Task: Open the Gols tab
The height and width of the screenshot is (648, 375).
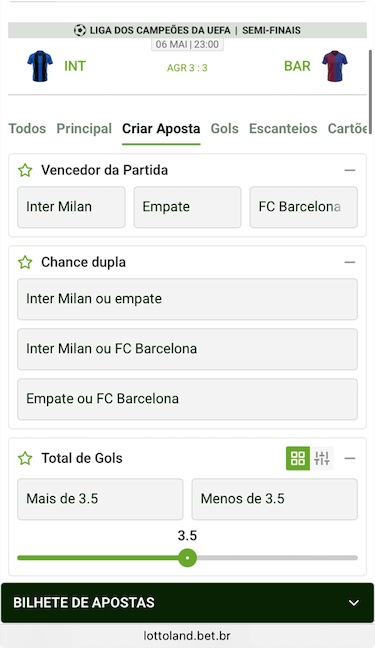Action: (x=225, y=129)
